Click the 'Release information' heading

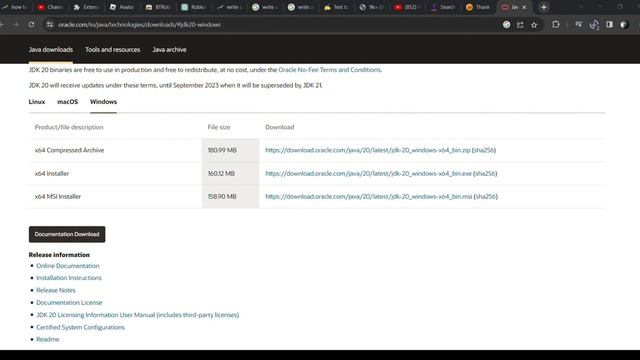(x=59, y=255)
